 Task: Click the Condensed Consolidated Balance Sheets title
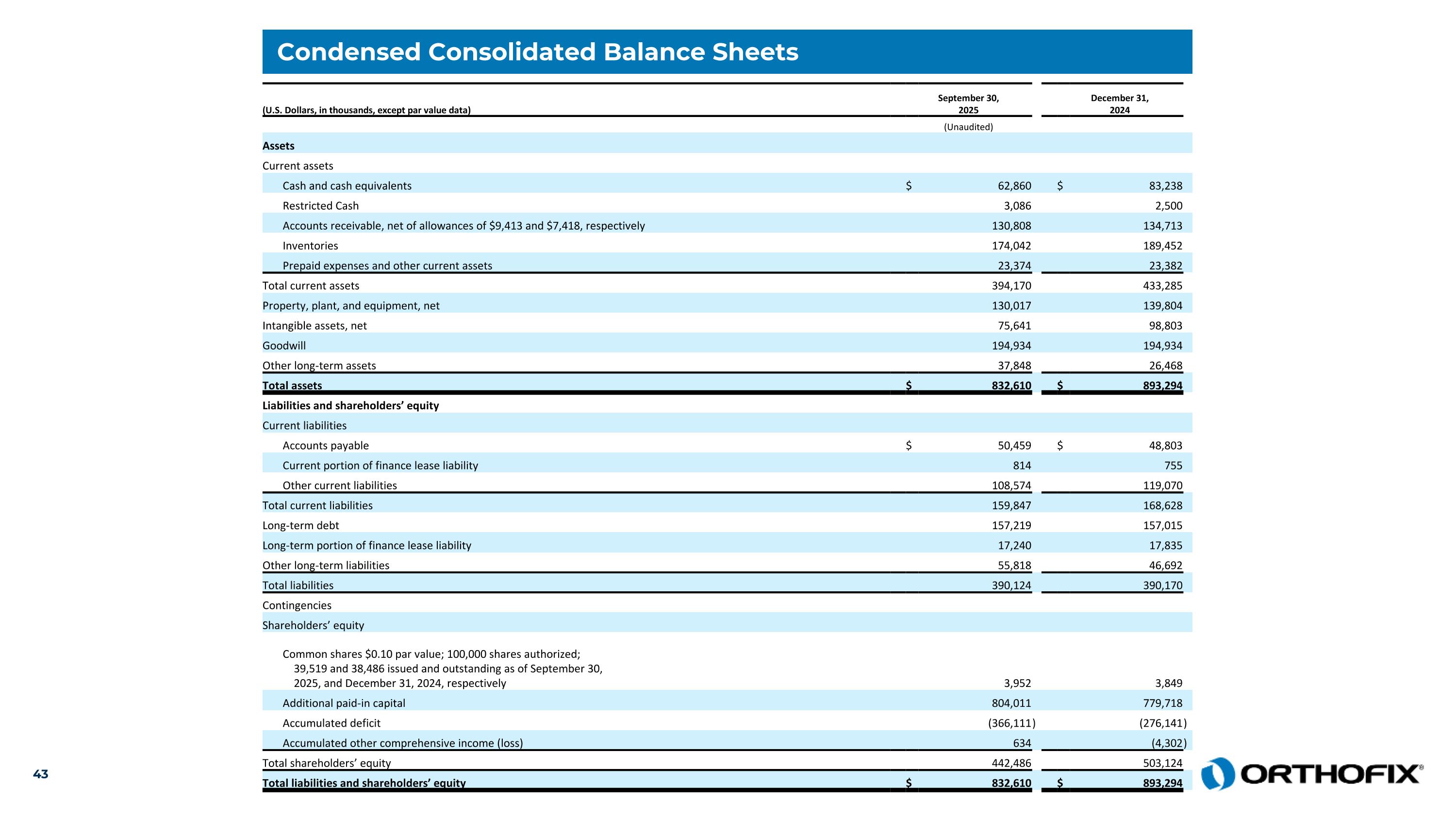click(x=537, y=52)
